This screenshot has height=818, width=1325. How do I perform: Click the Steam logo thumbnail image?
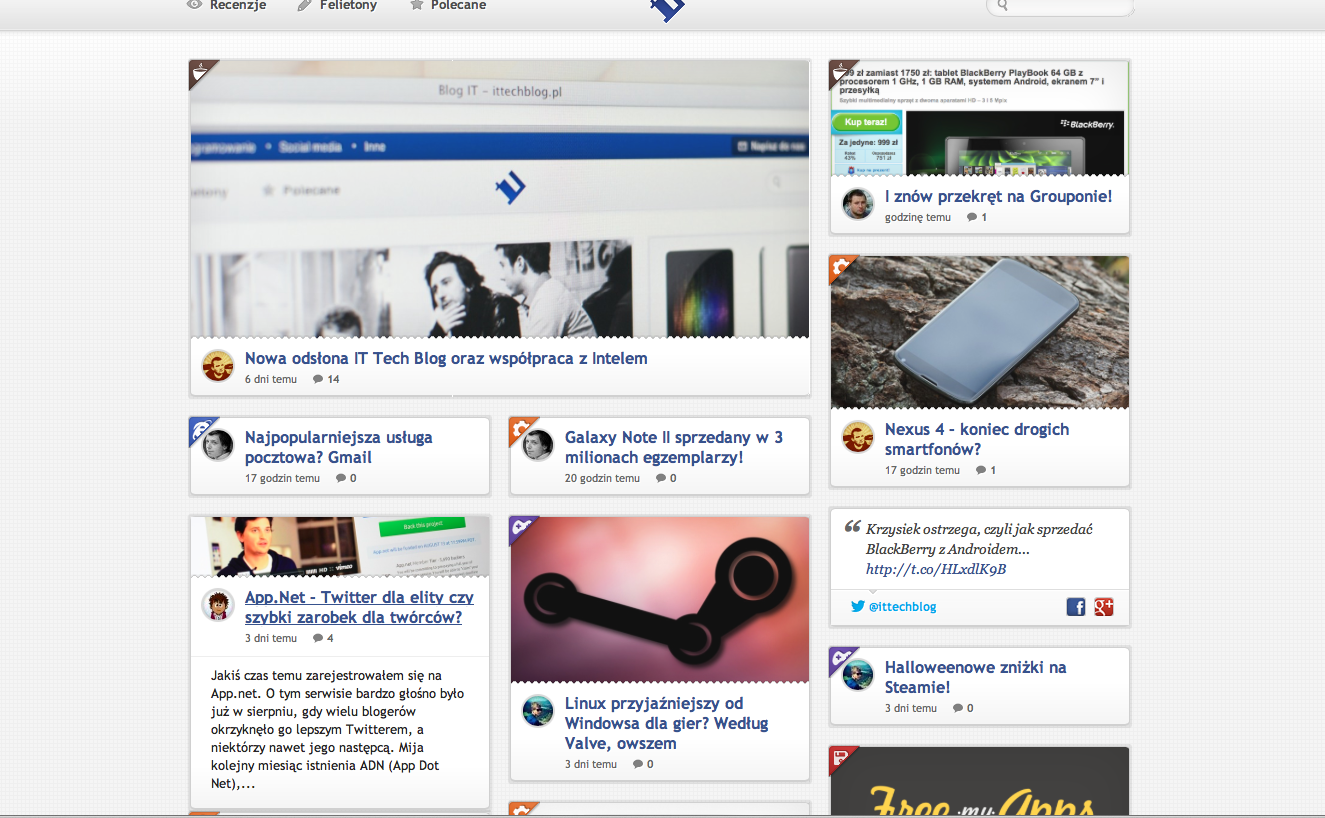coord(660,599)
